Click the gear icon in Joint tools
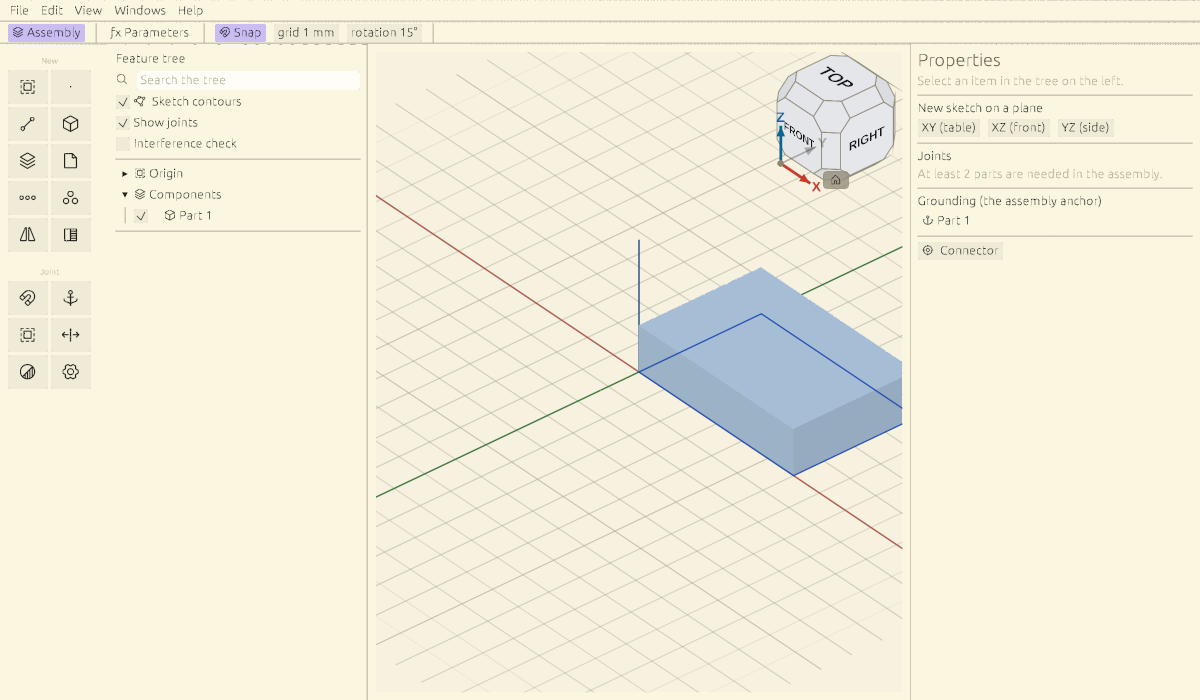 (71, 372)
